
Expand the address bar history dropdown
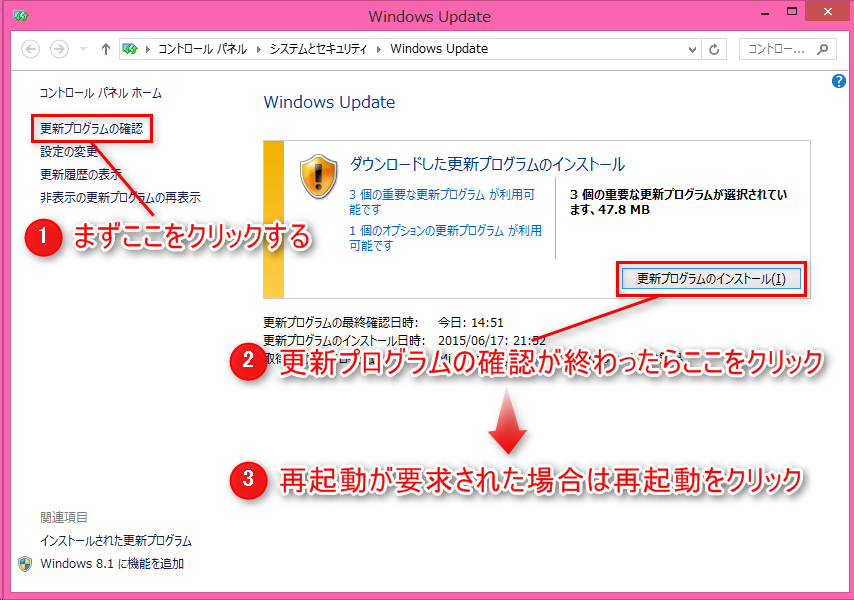pos(692,50)
